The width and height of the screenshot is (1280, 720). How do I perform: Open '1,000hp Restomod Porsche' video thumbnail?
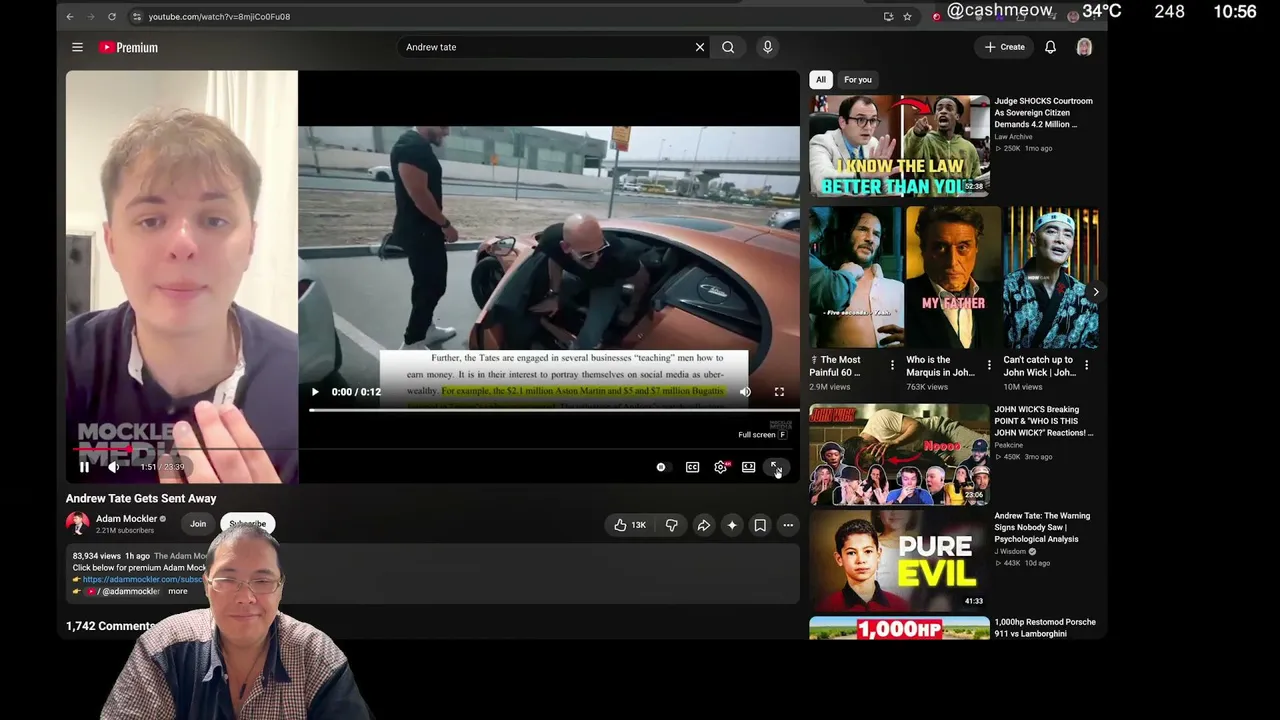tap(899, 628)
